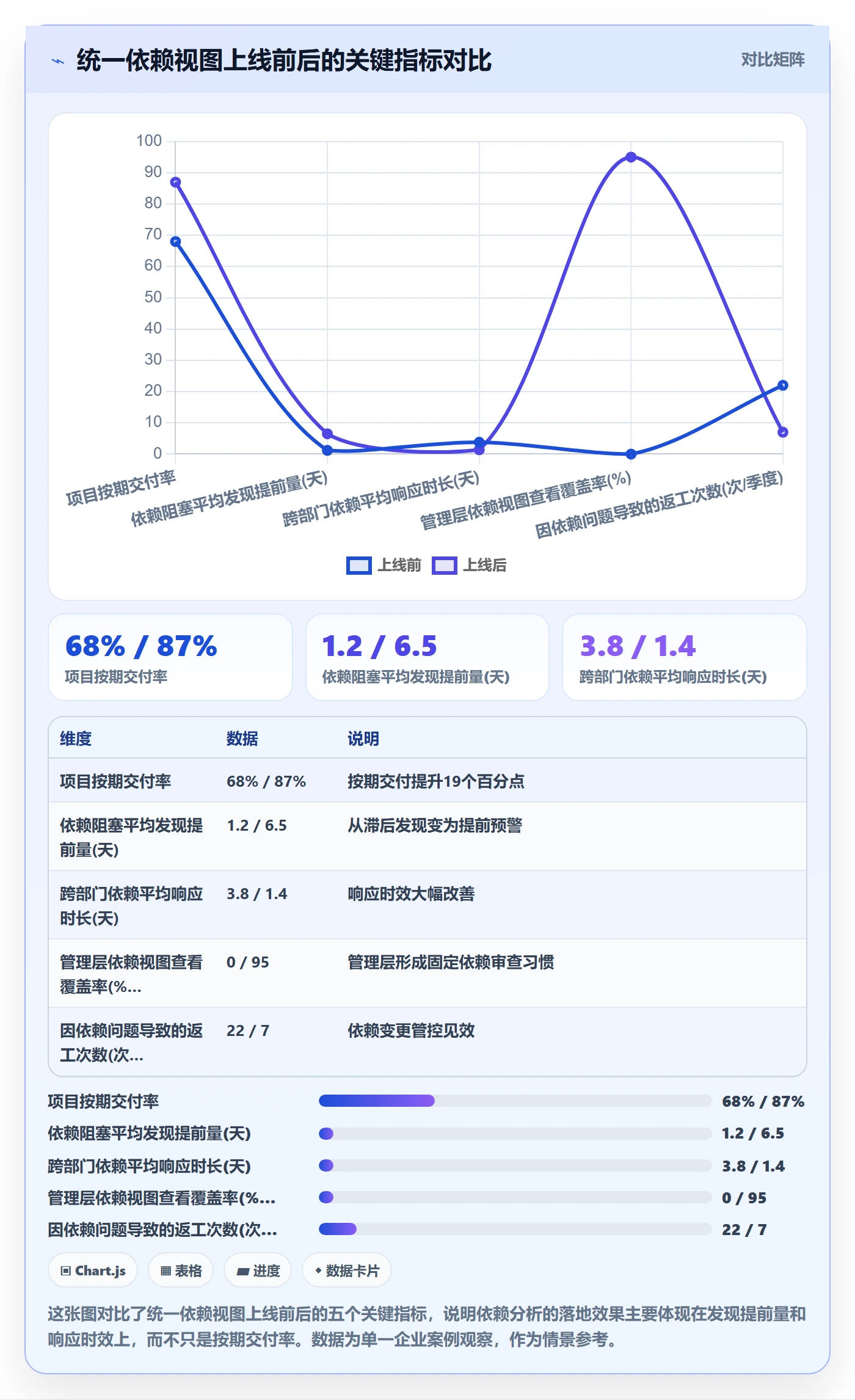This screenshot has height=1400, width=855.
Task: Click the 维度 column header
Action: [x=76, y=738]
